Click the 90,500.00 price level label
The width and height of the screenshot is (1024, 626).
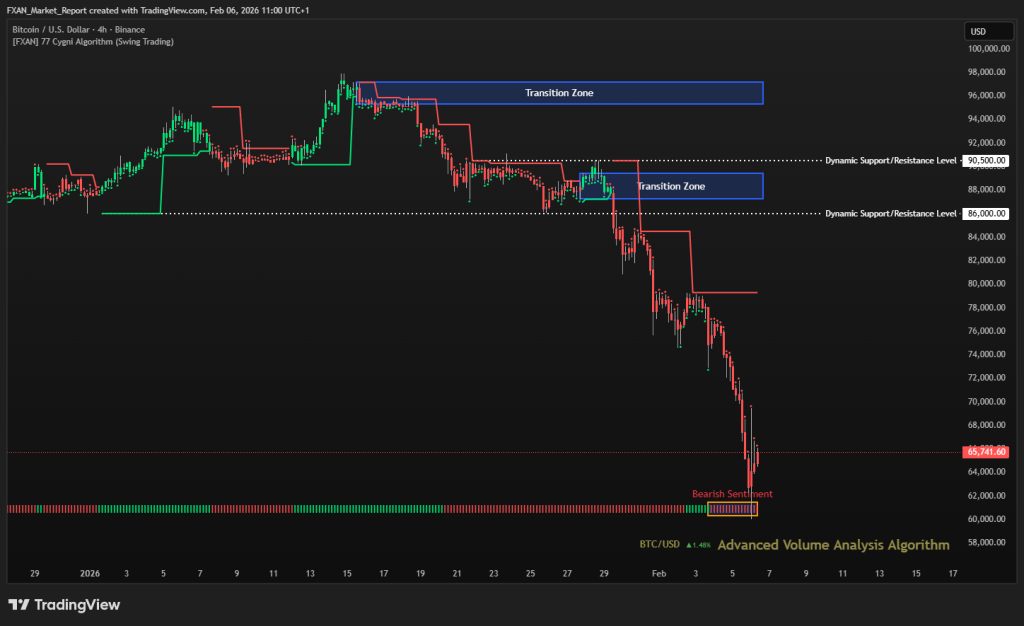985,160
